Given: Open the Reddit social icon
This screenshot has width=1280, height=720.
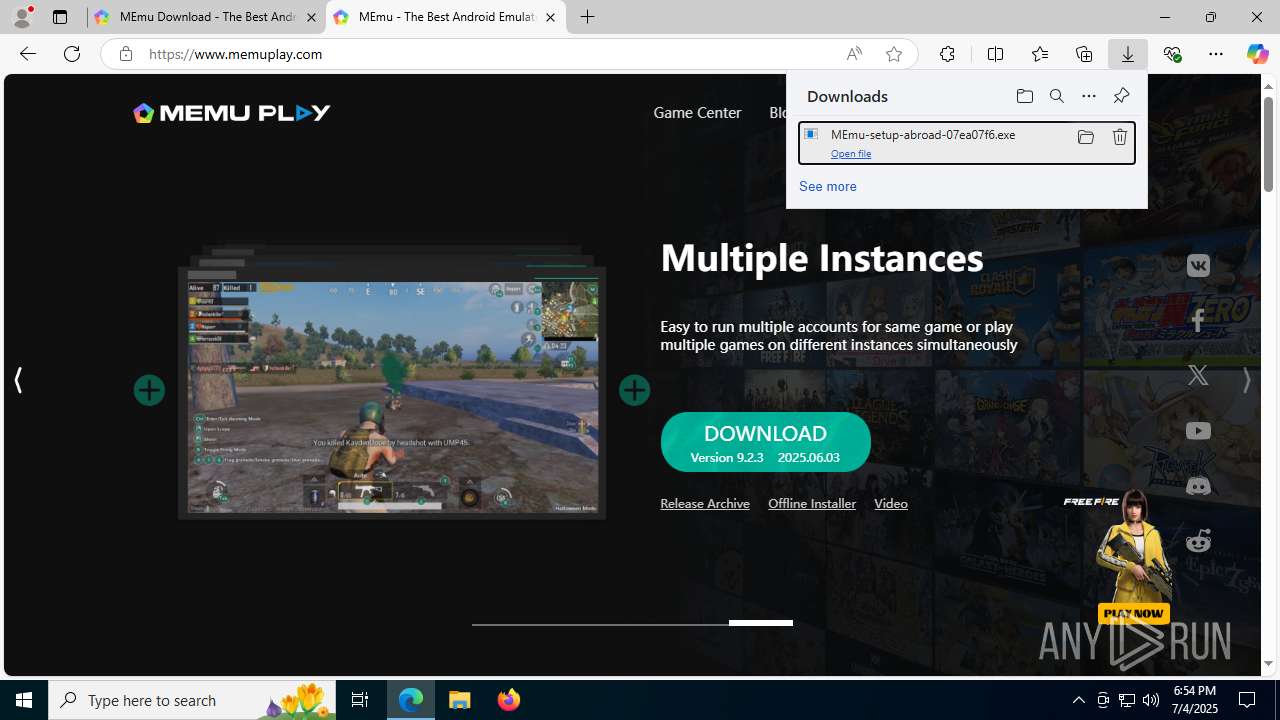Looking at the screenshot, I should pyautogui.click(x=1198, y=541).
